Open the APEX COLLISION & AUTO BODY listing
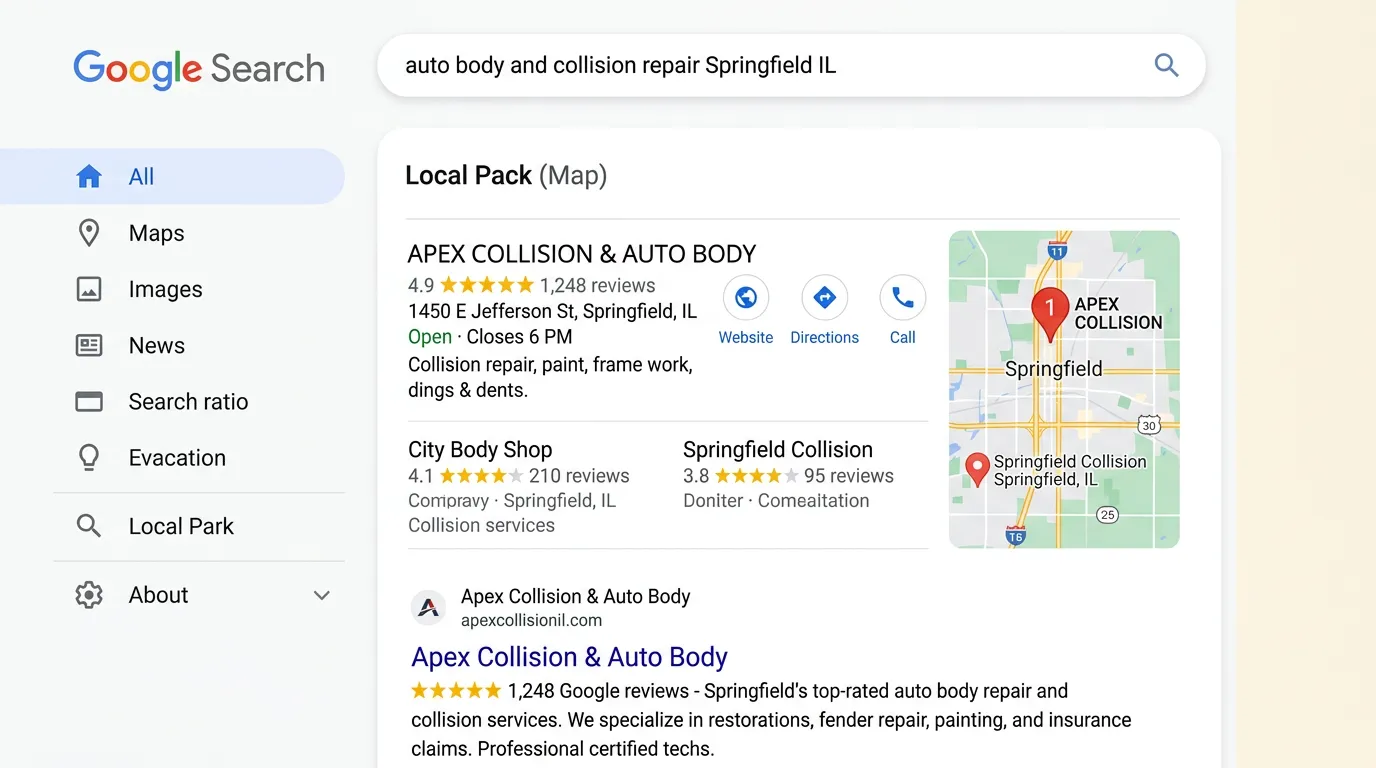1376x768 pixels. pyautogui.click(x=582, y=254)
